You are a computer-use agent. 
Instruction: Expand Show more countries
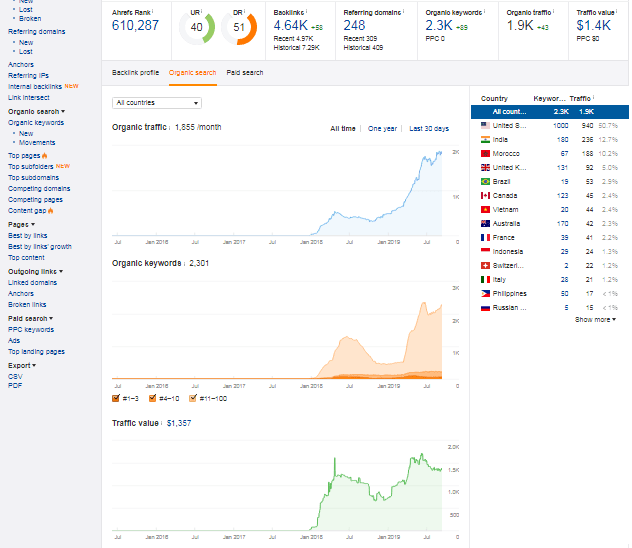595,320
